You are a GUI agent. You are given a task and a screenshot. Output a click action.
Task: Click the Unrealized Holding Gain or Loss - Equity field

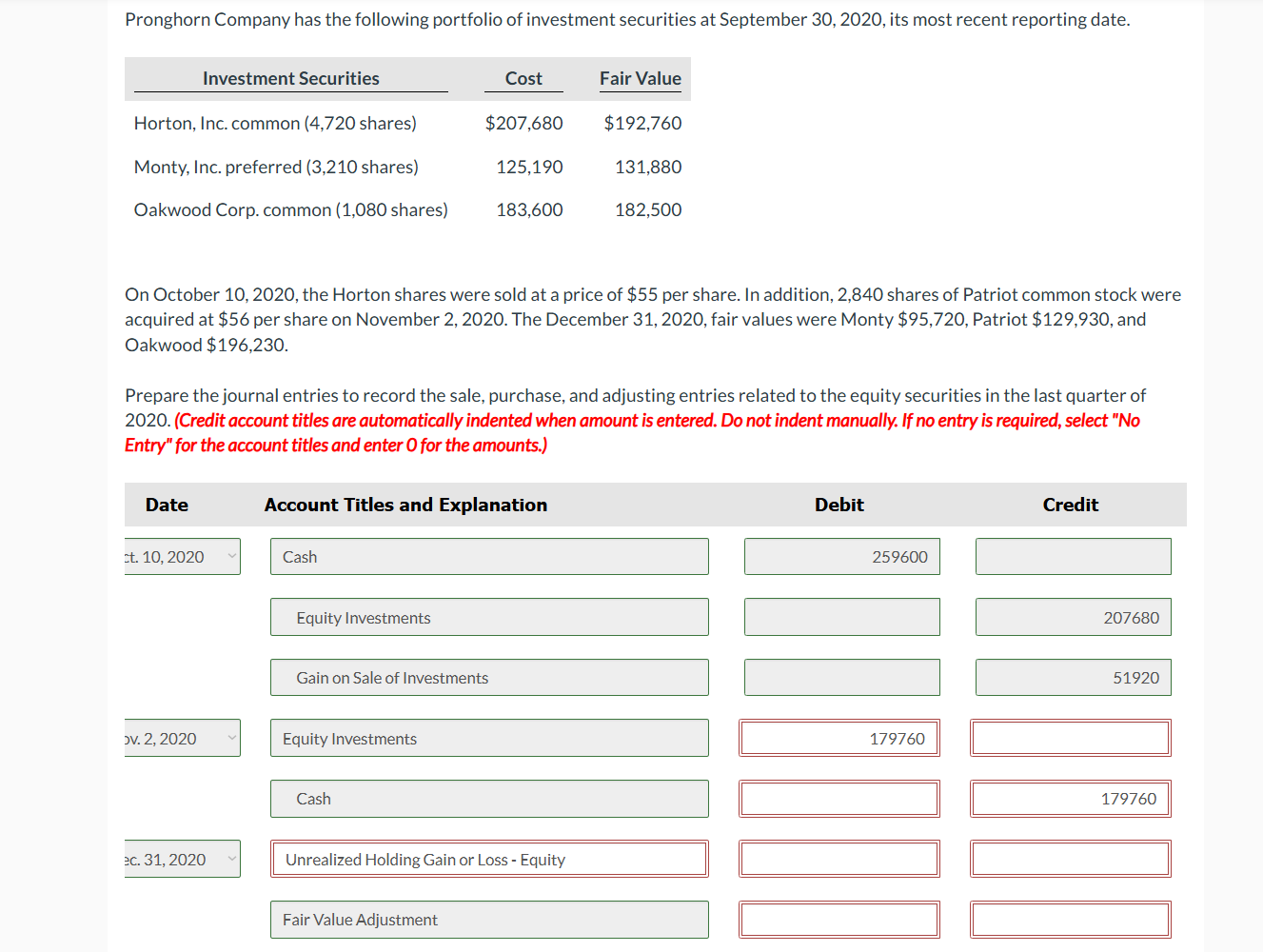pyautogui.click(x=489, y=860)
